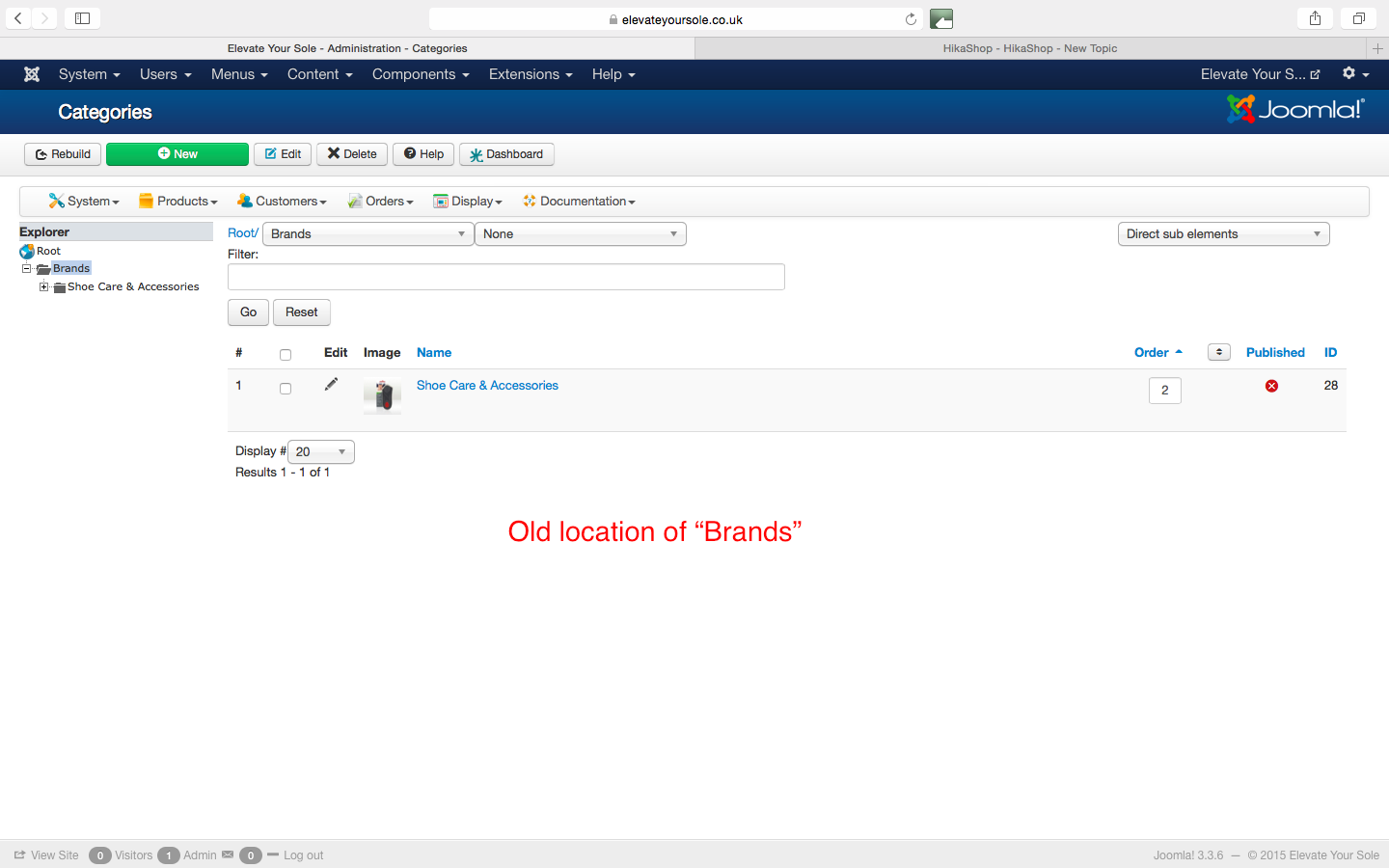Open the Joomla System menu
The width and height of the screenshot is (1389, 868).
click(90, 74)
